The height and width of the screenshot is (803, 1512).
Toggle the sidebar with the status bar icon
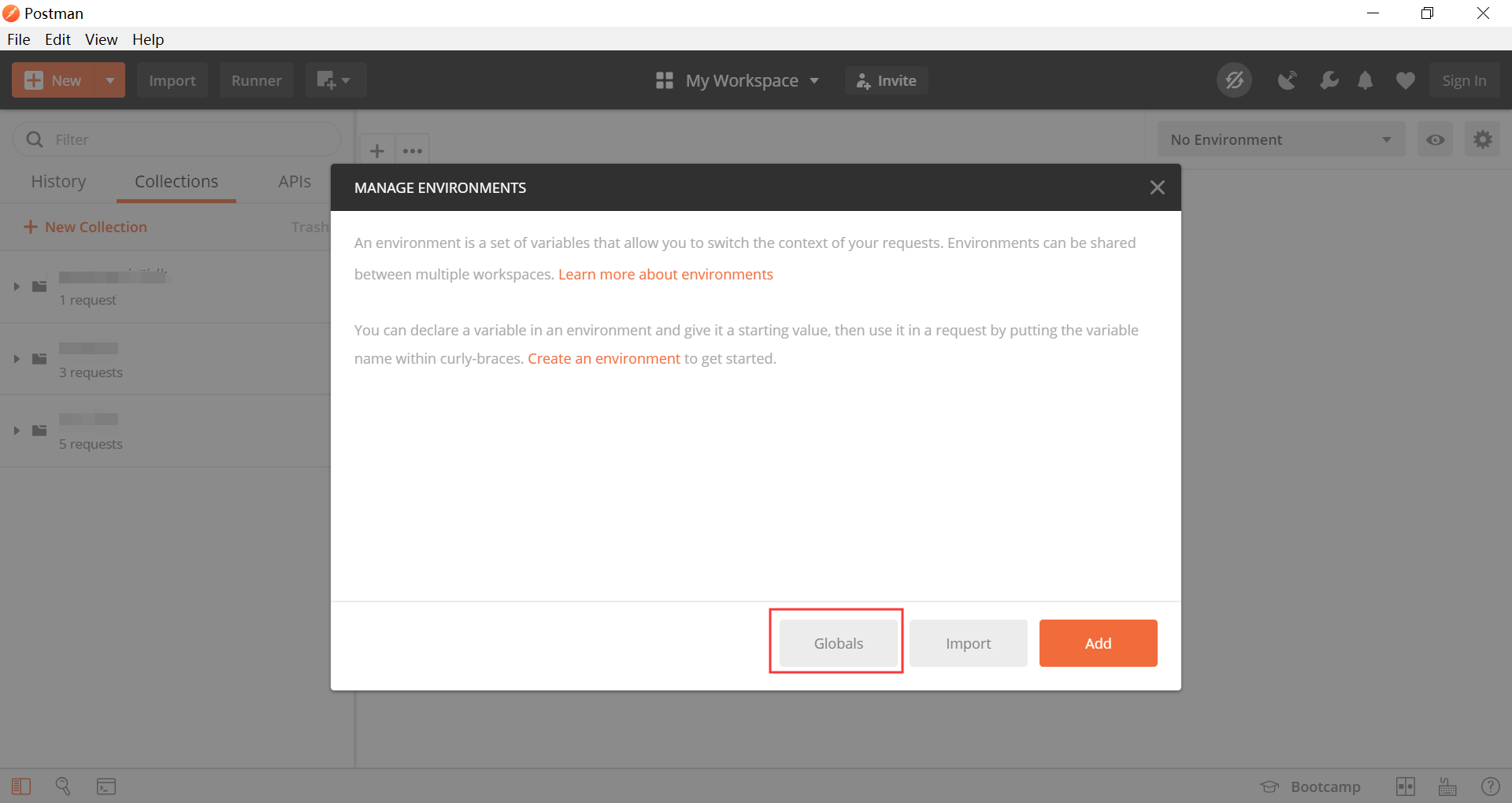pyautogui.click(x=21, y=786)
